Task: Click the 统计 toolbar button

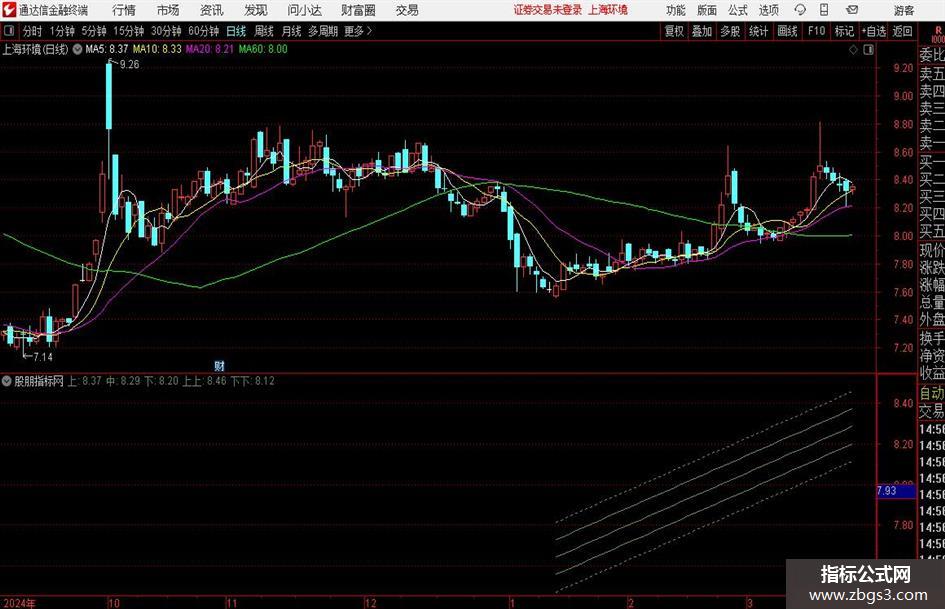Action: pos(758,31)
